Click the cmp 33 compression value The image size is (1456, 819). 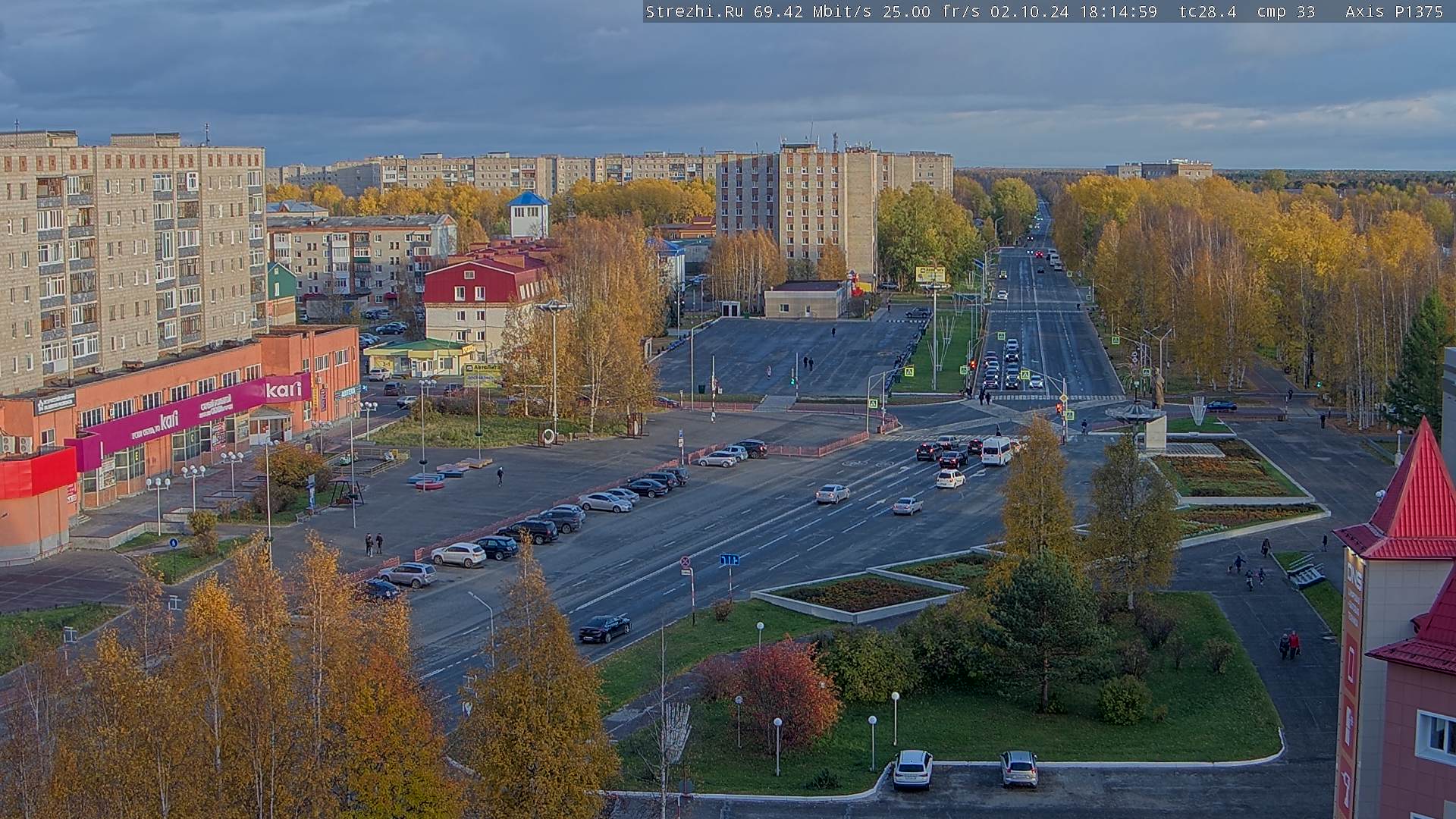(1286, 11)
